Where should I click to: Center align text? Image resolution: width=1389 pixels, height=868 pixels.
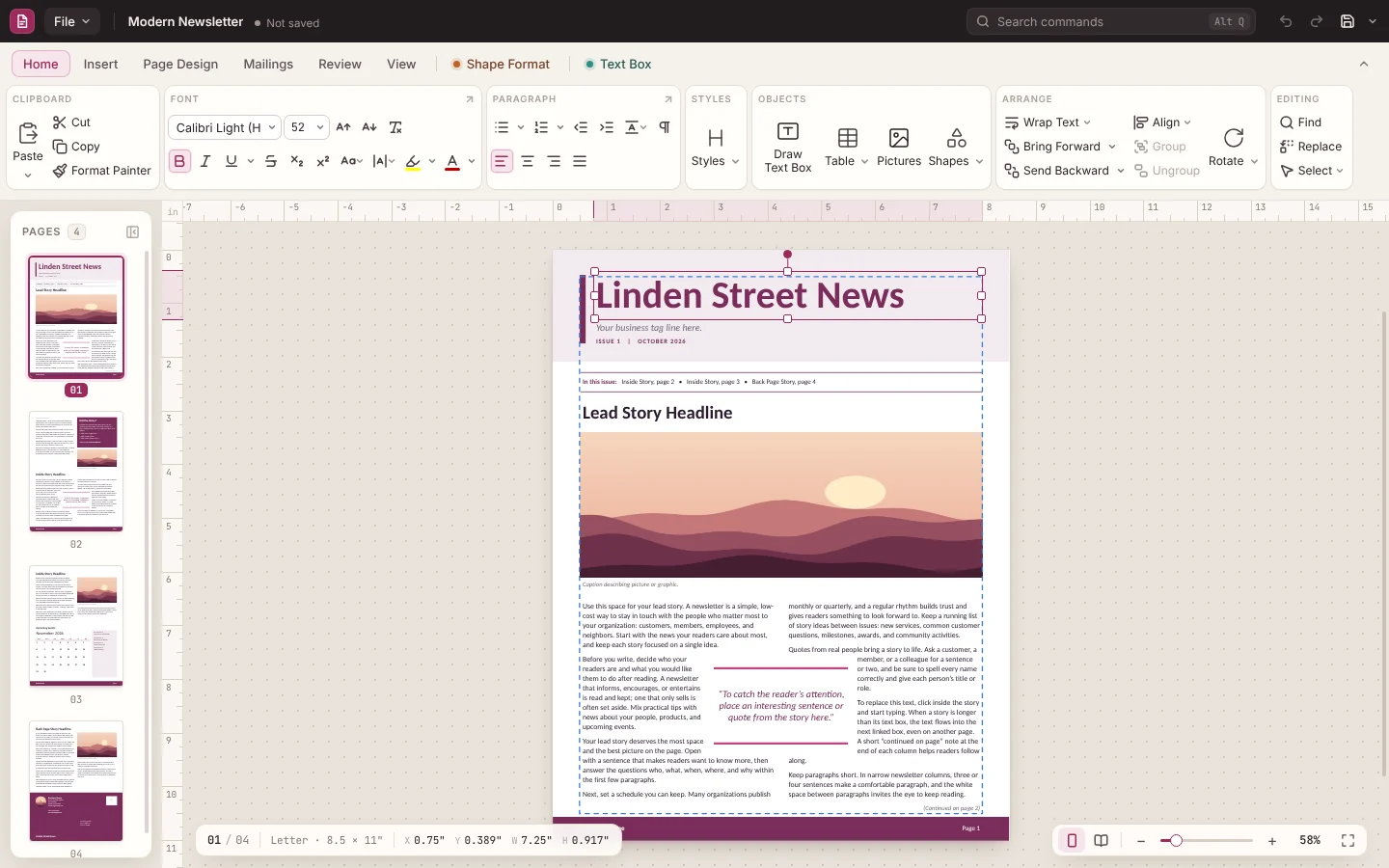[528, 161]
